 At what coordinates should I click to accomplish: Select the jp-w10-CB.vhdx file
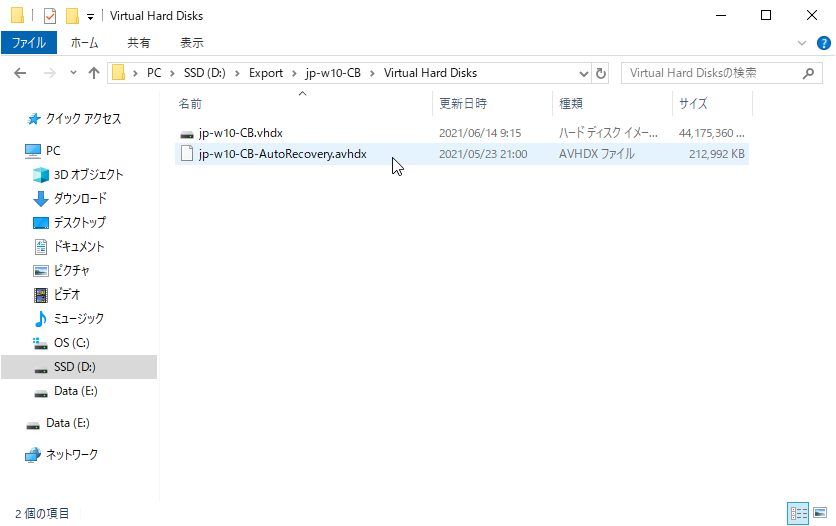(x=462, y=133)
